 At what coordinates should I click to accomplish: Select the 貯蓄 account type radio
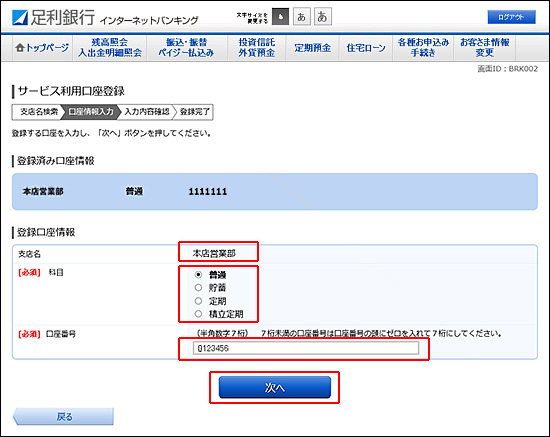pos(199,288)
